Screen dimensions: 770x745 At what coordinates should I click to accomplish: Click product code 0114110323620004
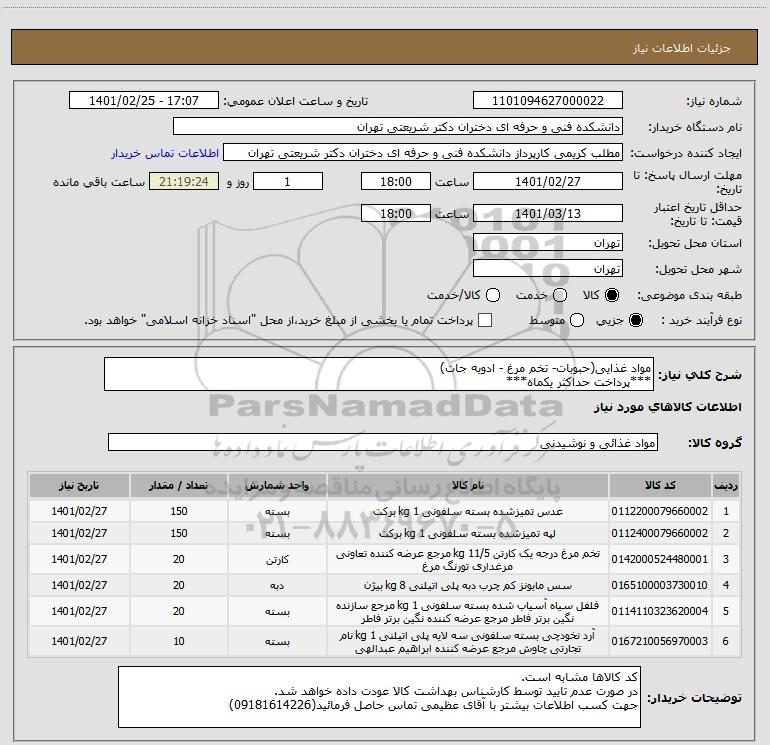660,611
